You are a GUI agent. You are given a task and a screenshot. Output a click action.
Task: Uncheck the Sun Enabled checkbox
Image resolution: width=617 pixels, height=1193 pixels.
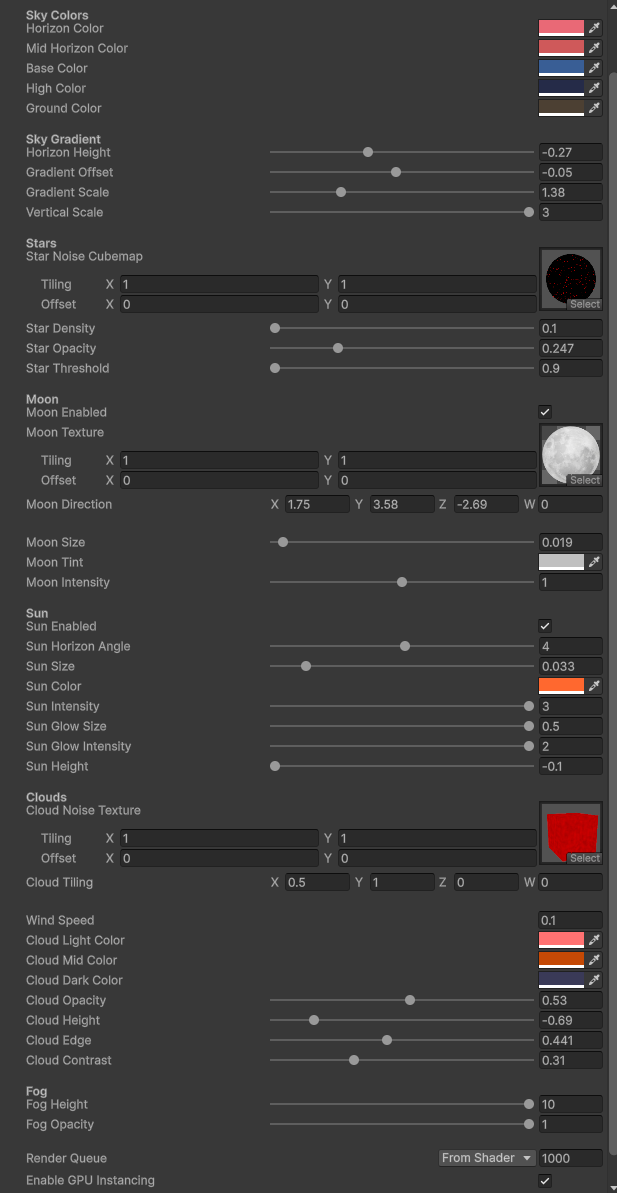tap(545, 626)
